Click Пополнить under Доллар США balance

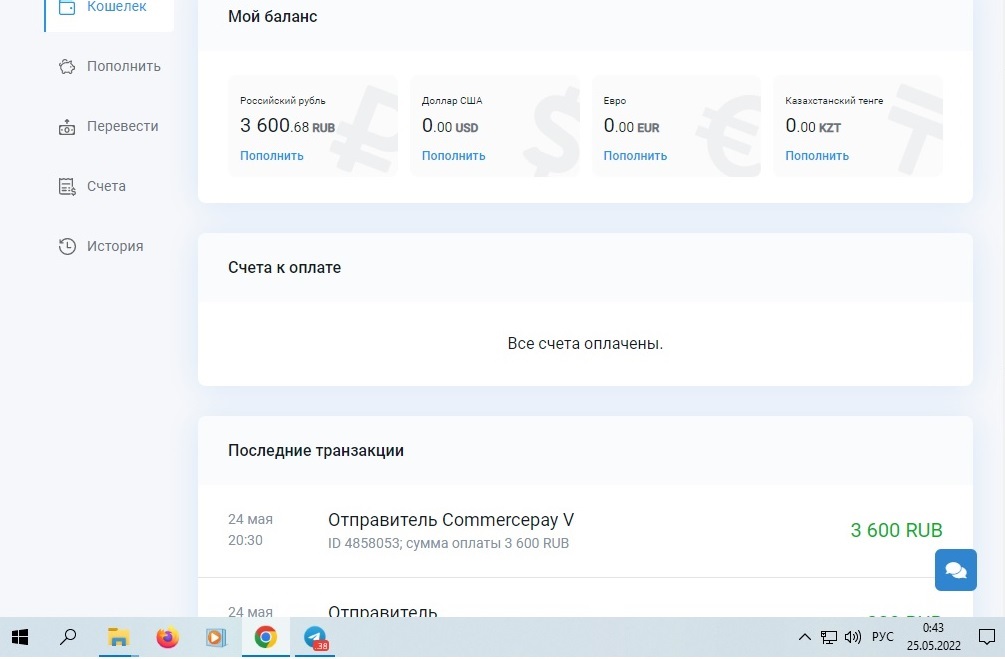(x=453, y=156)
